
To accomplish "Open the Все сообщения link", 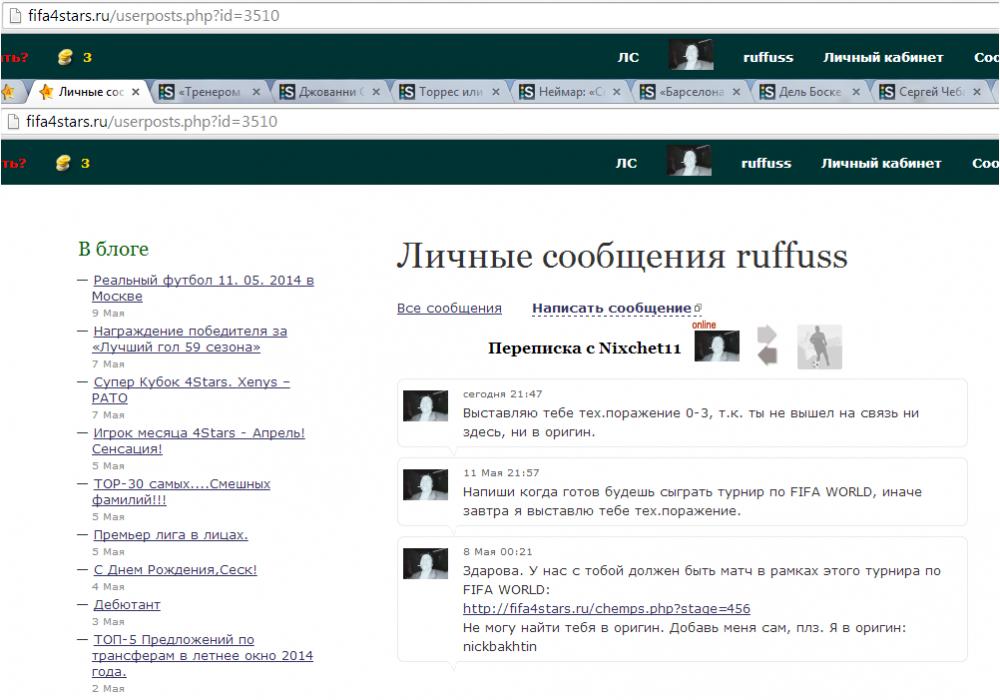I will click(449, 308).
